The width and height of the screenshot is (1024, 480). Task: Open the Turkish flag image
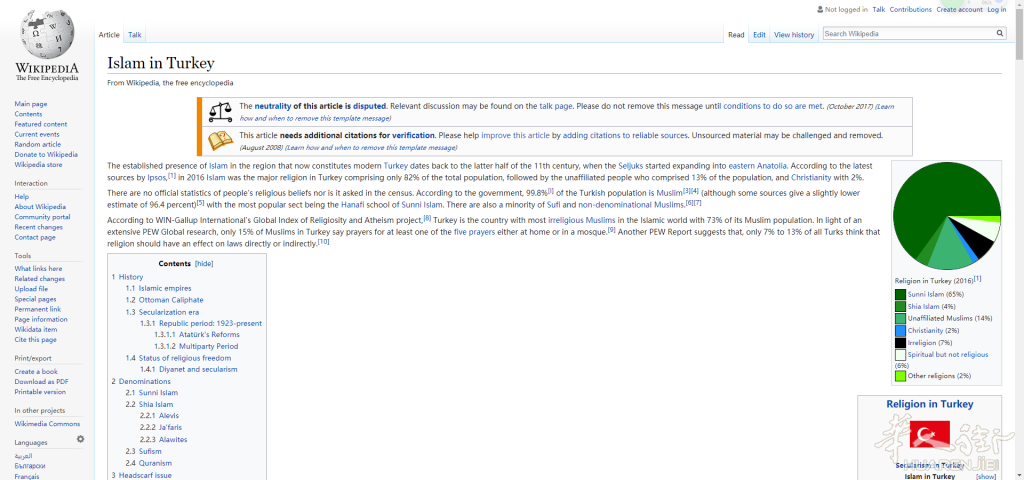(929, 435)
